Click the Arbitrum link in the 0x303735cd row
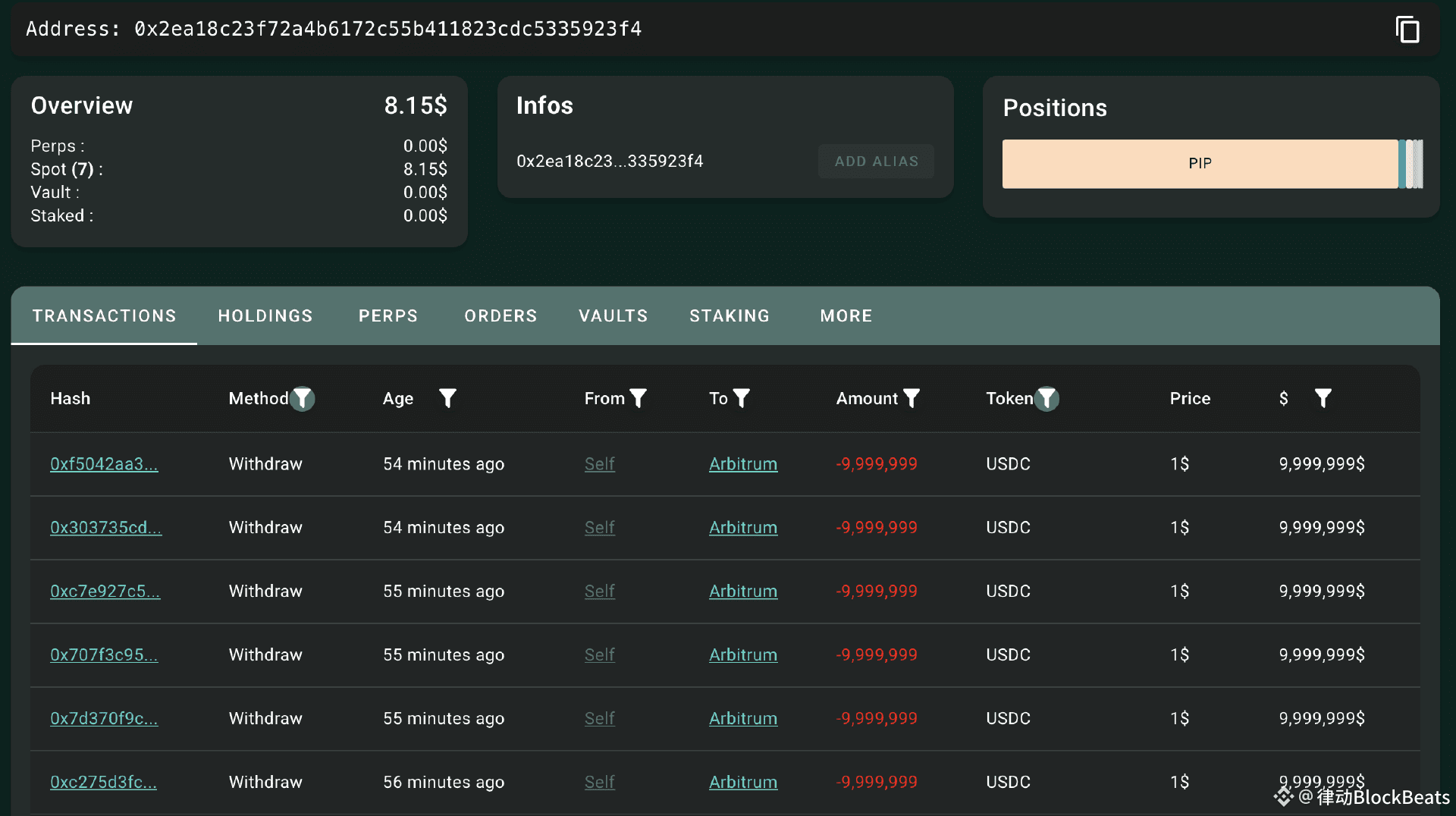Screen dimensions: 1456x816 pos(742,528)
